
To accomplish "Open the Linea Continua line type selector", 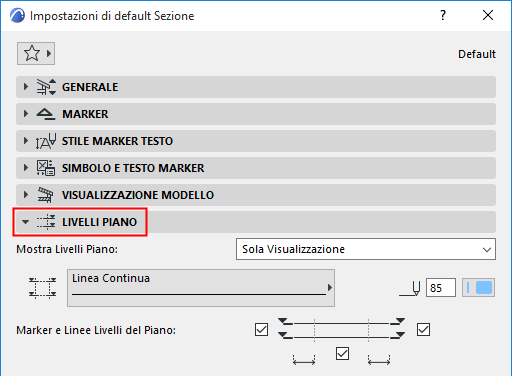I will [x=201, y=288].
